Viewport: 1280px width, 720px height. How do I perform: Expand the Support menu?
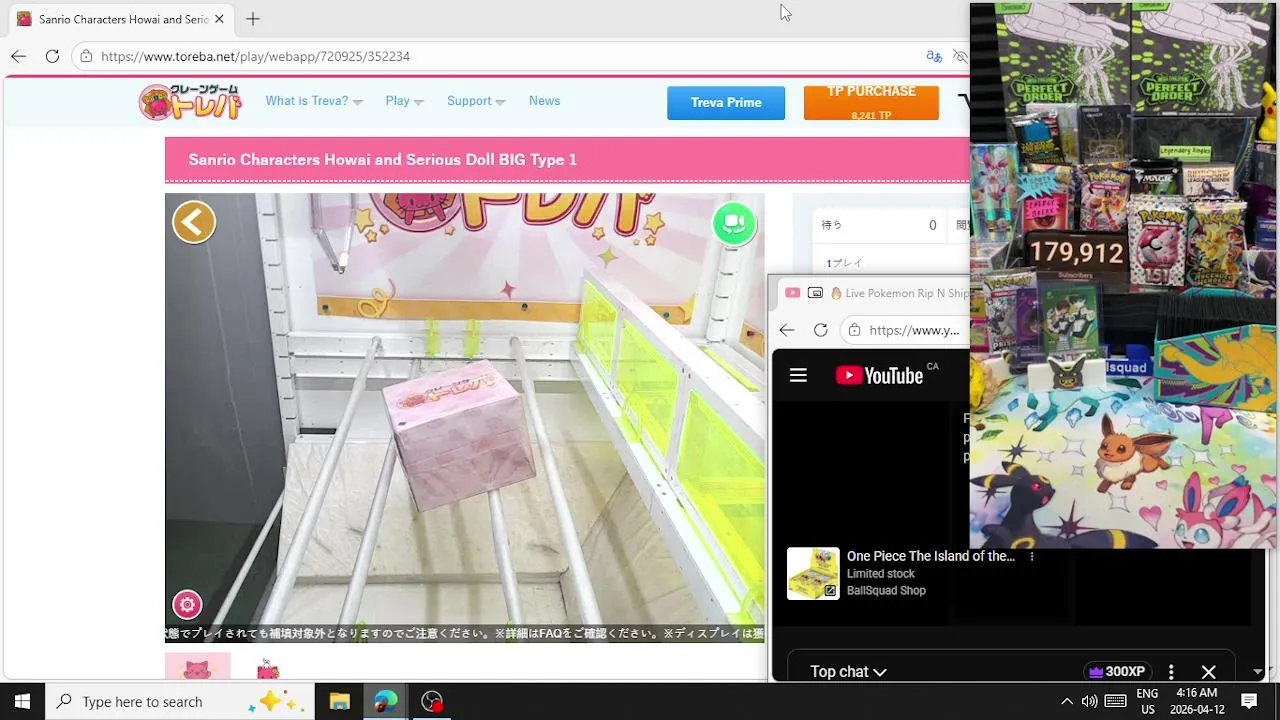point(476,101)
